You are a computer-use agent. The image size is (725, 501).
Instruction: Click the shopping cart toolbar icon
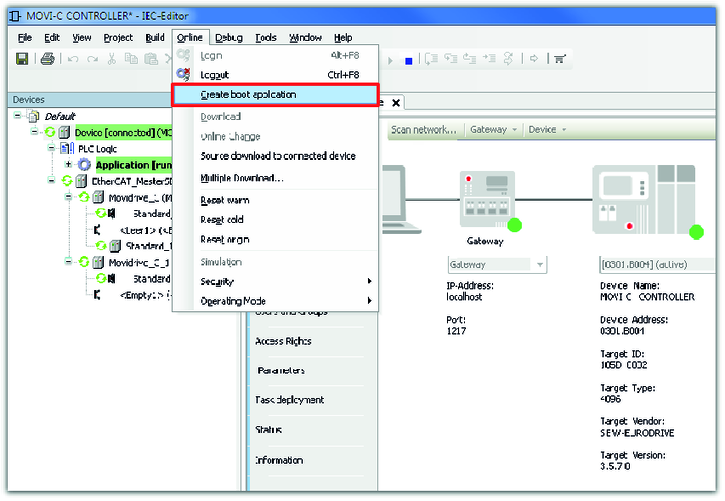tap(559, 59)
